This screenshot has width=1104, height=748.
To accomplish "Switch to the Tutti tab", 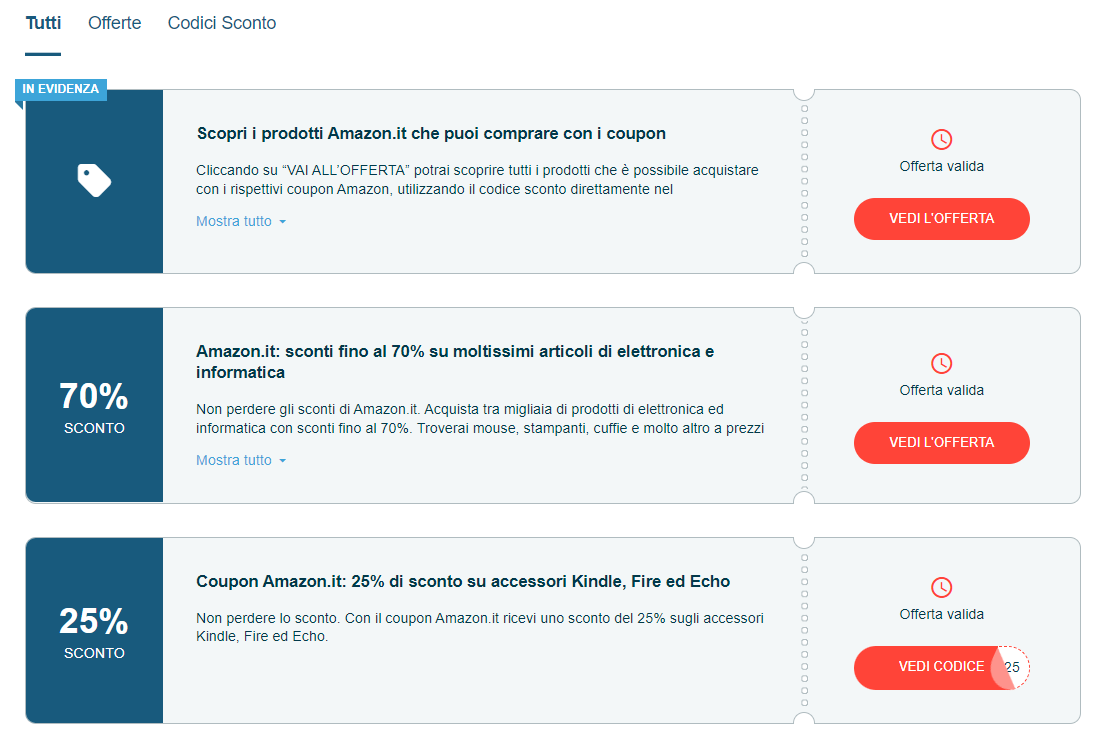I will [x=43, y=23].
